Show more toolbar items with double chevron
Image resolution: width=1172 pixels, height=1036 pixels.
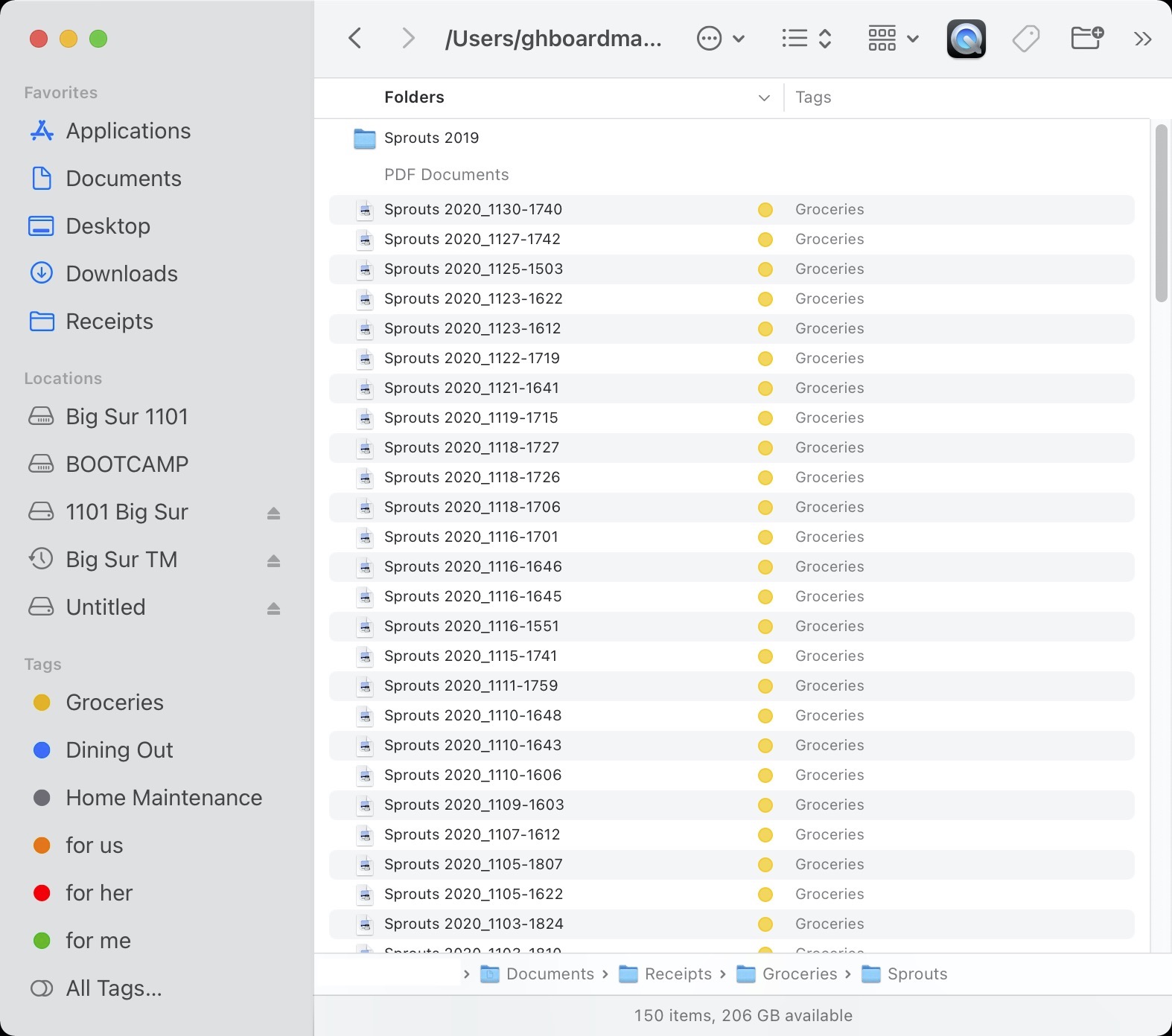[x=1143, y=39]
